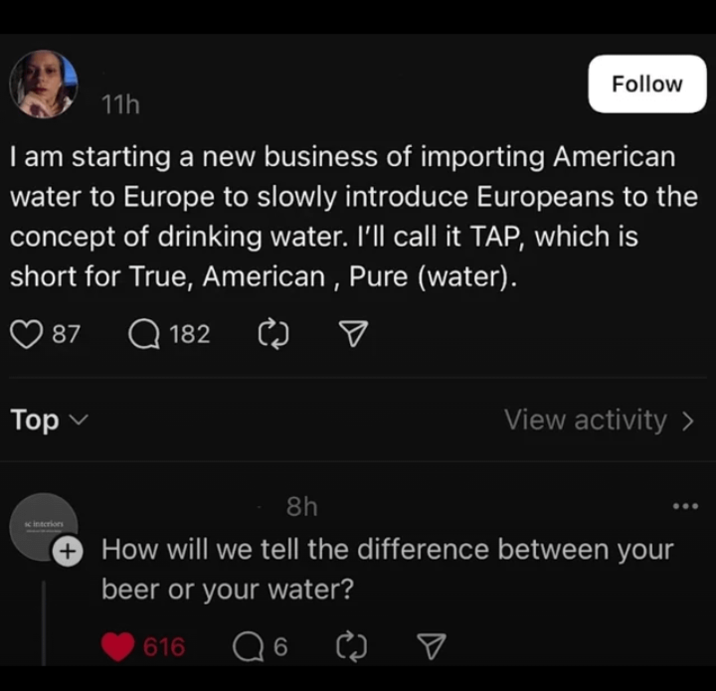Screen dimensions: 716x691
Task: Unlike the reply with 616 likes
Action: pos(118,647)
